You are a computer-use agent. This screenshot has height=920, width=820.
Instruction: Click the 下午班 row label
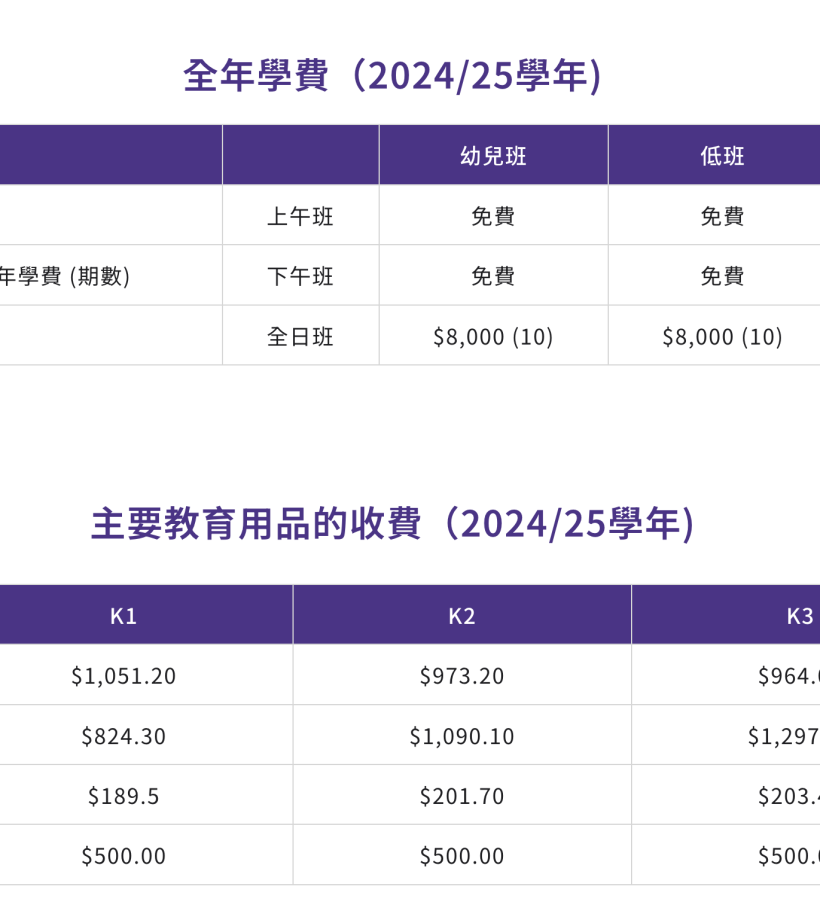click(300, 276)
